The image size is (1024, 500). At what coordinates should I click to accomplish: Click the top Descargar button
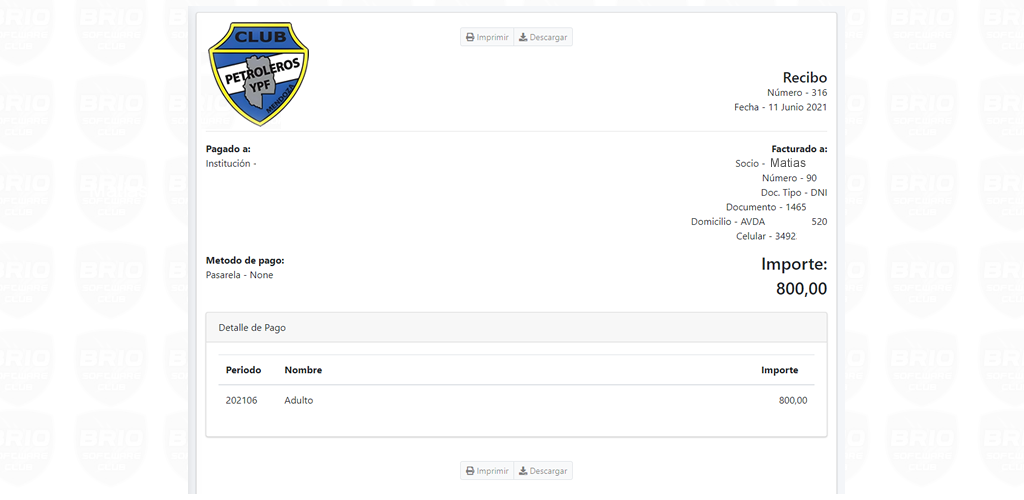click(543, 37)
